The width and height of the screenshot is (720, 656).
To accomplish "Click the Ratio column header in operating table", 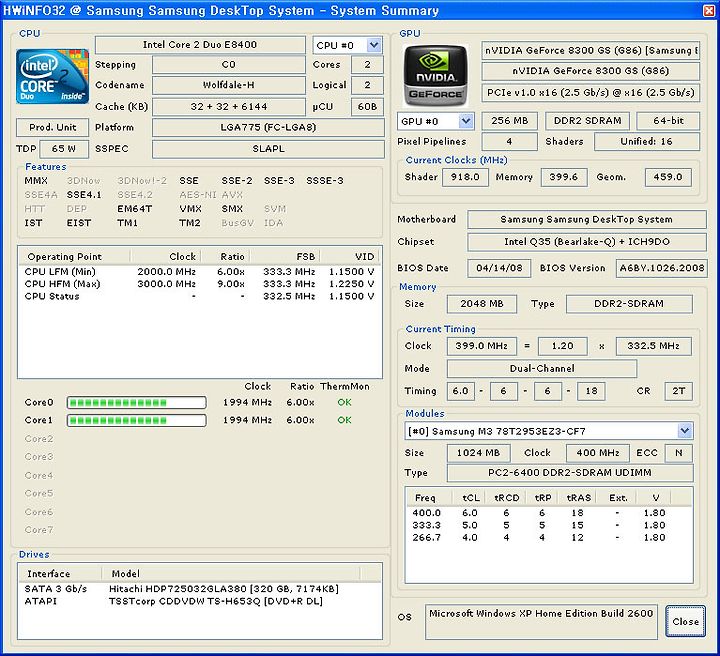I will [226, 256].
